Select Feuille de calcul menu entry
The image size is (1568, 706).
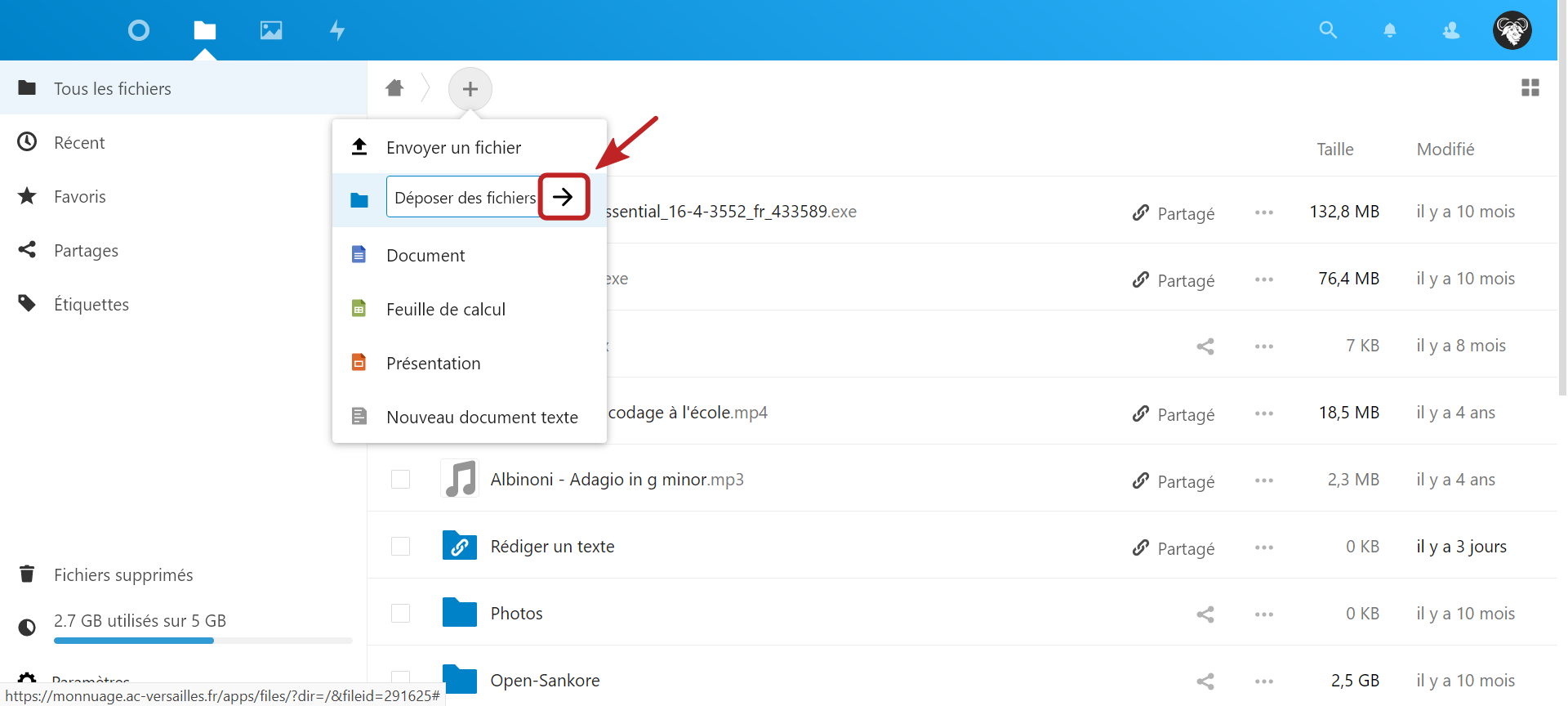pyautogui.click(x=445, y=310)
